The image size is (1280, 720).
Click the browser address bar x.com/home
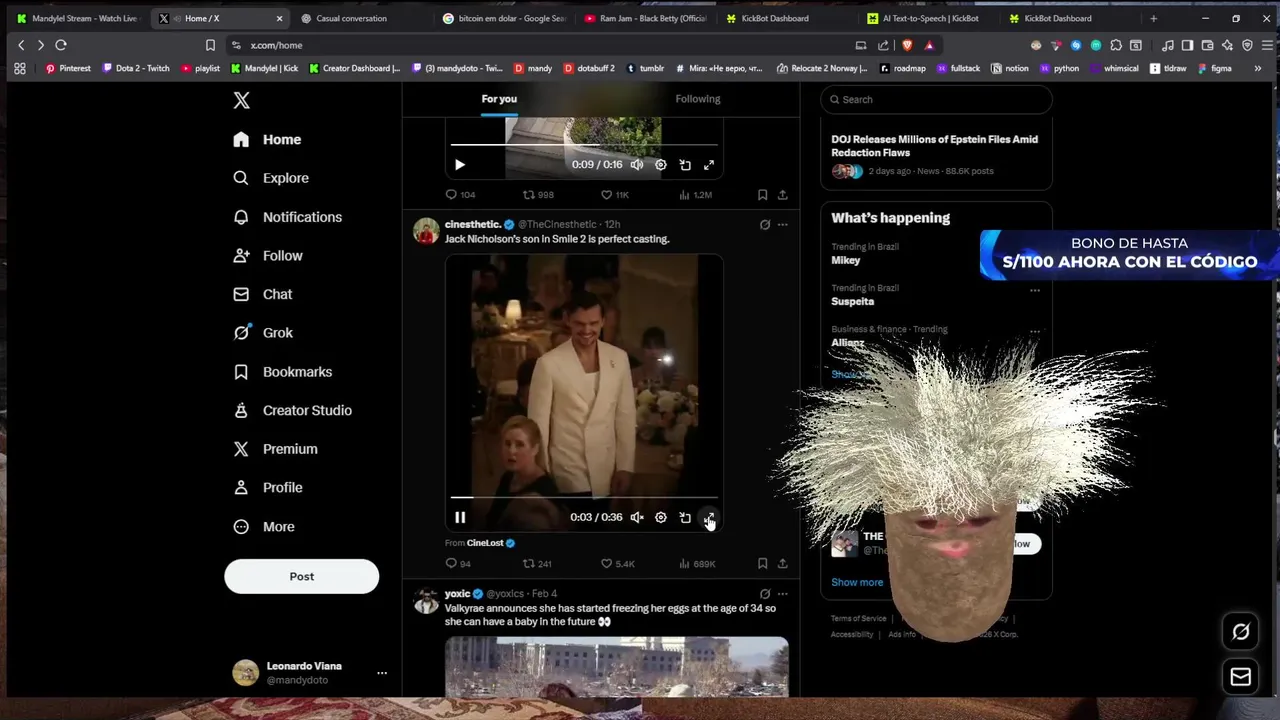540,45
